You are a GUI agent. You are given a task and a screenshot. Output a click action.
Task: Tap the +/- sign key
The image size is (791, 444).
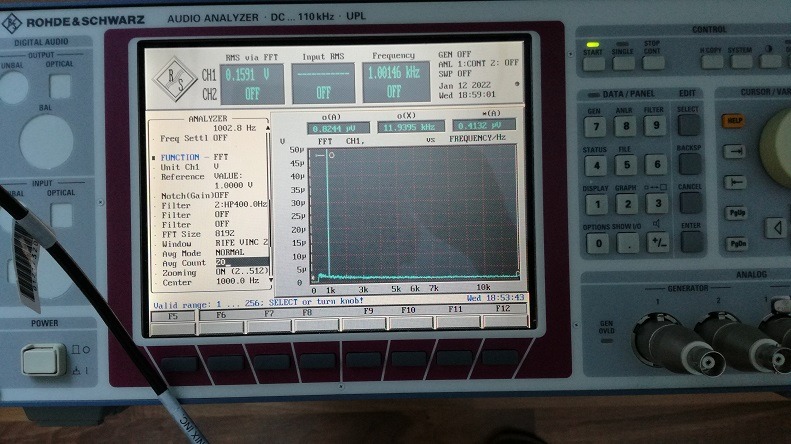659,243
